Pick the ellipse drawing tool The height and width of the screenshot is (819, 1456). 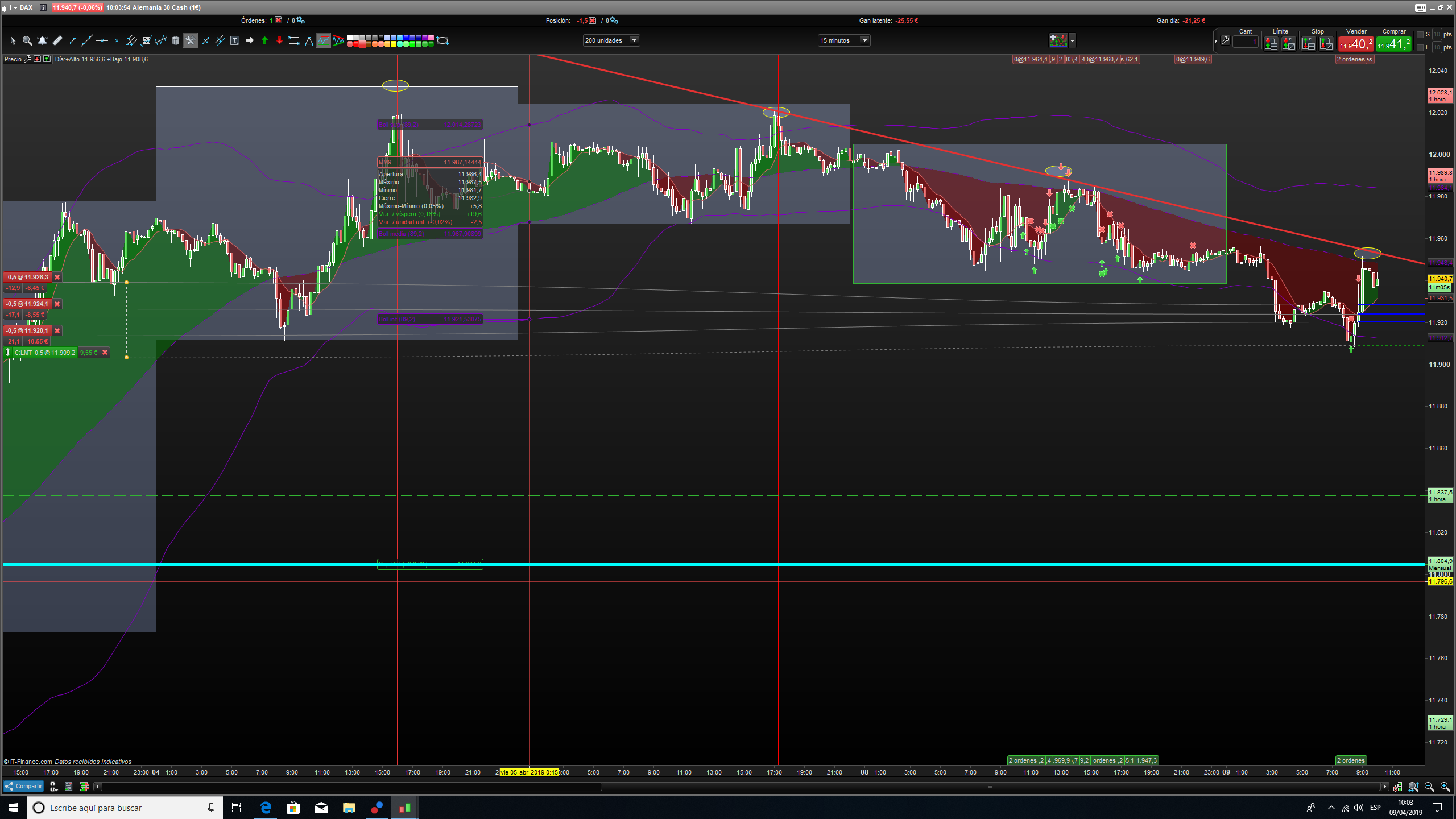(x=442, y=40)
